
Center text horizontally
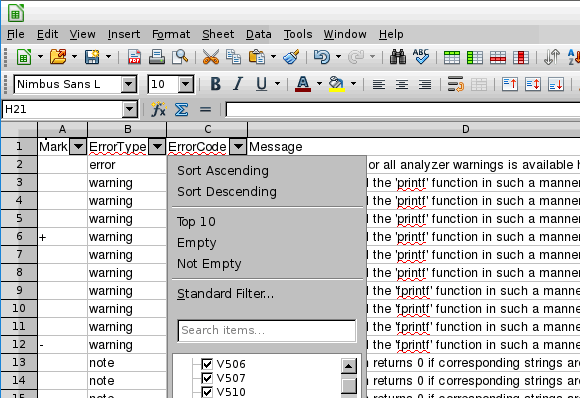click(x=402, y=85)
